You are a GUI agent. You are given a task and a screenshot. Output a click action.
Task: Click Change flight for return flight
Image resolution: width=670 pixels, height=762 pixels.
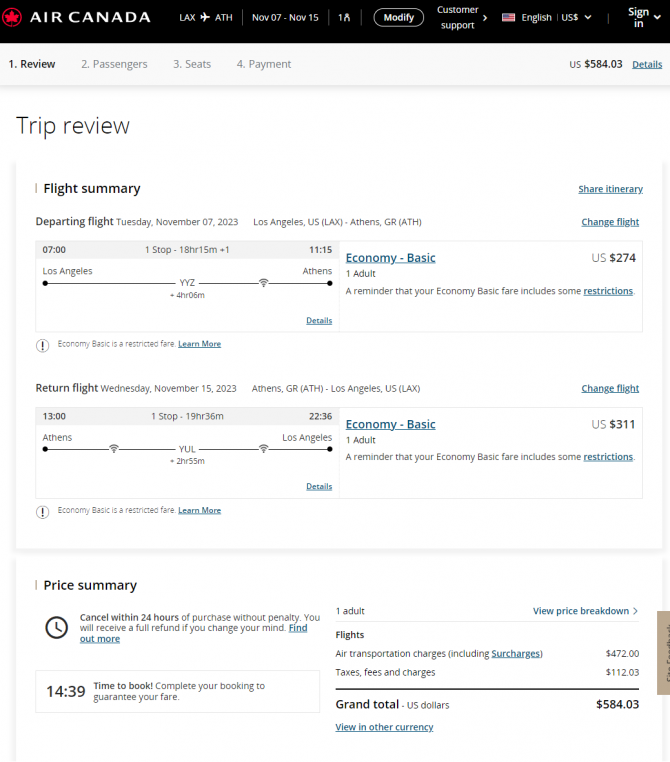(610, 388)
